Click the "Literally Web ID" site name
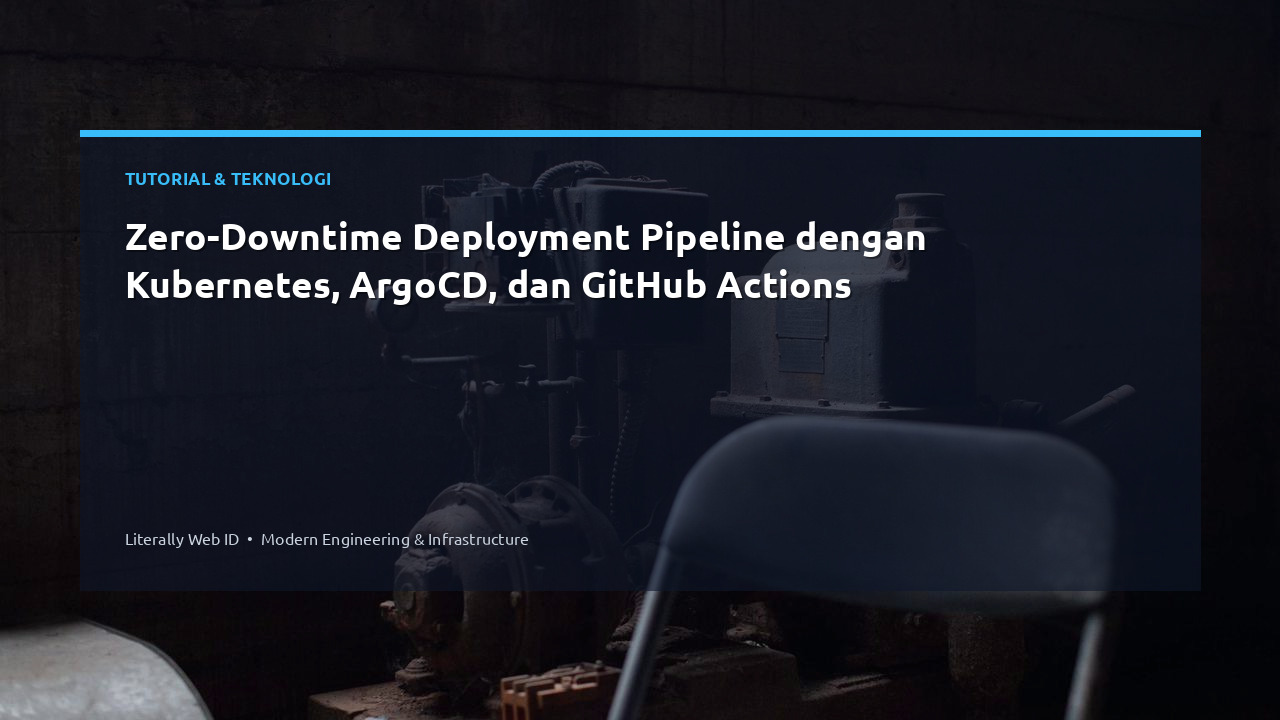 point(182,539)
